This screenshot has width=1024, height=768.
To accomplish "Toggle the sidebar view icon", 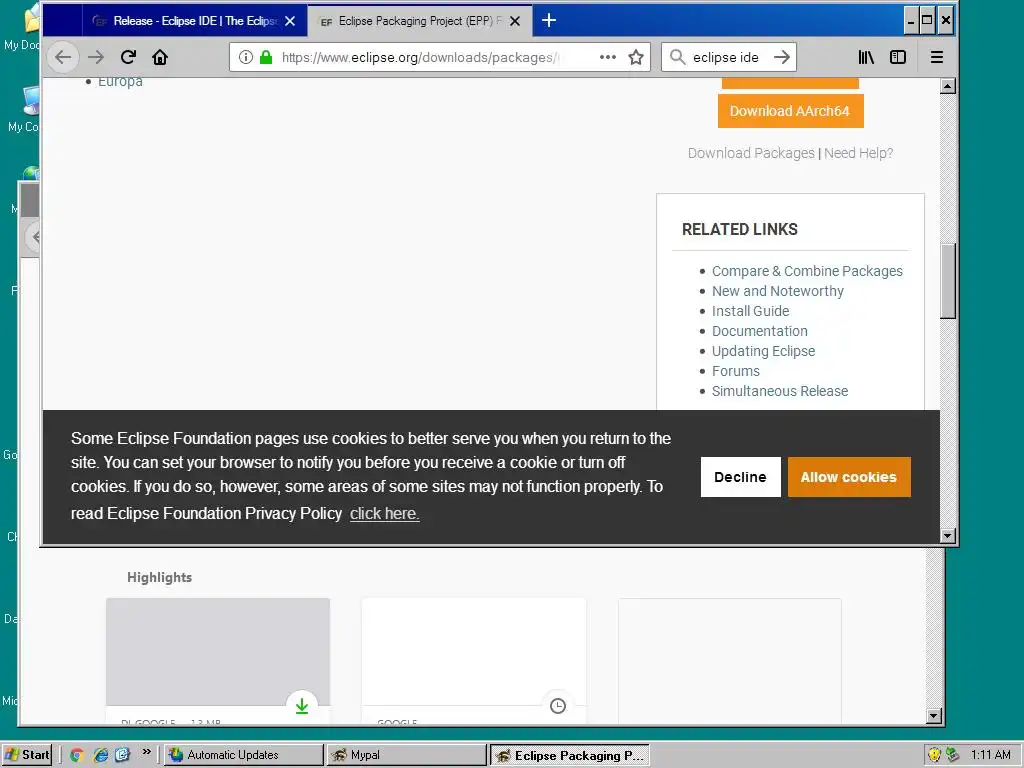I will pyautogui.click(x=898, y=57).
